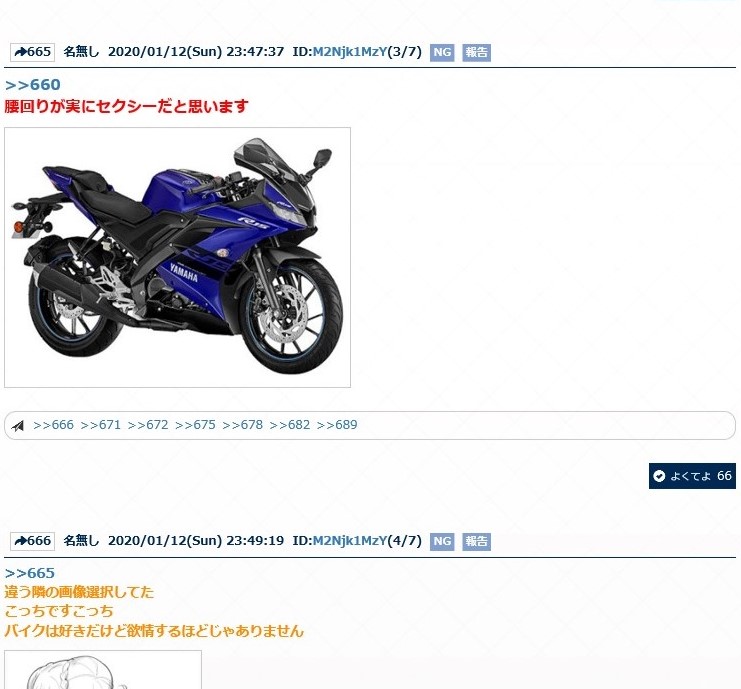
Task: Open the poster ID M2Njk1MzY on post 665
Action: [x=350, y=52]
